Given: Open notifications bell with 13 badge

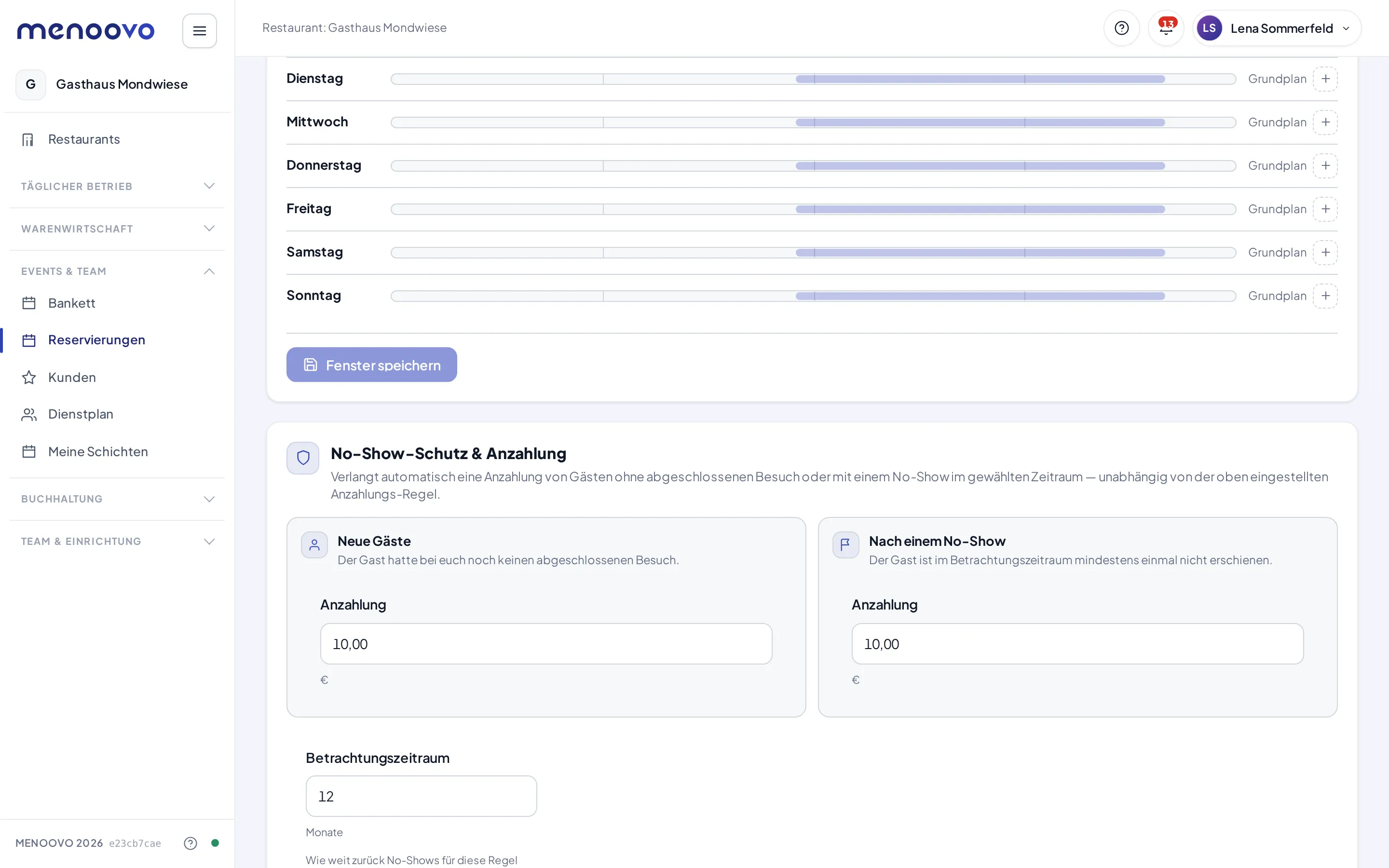Looking at the screenshot, I should pyautogui.click(x=1166, y=28).
